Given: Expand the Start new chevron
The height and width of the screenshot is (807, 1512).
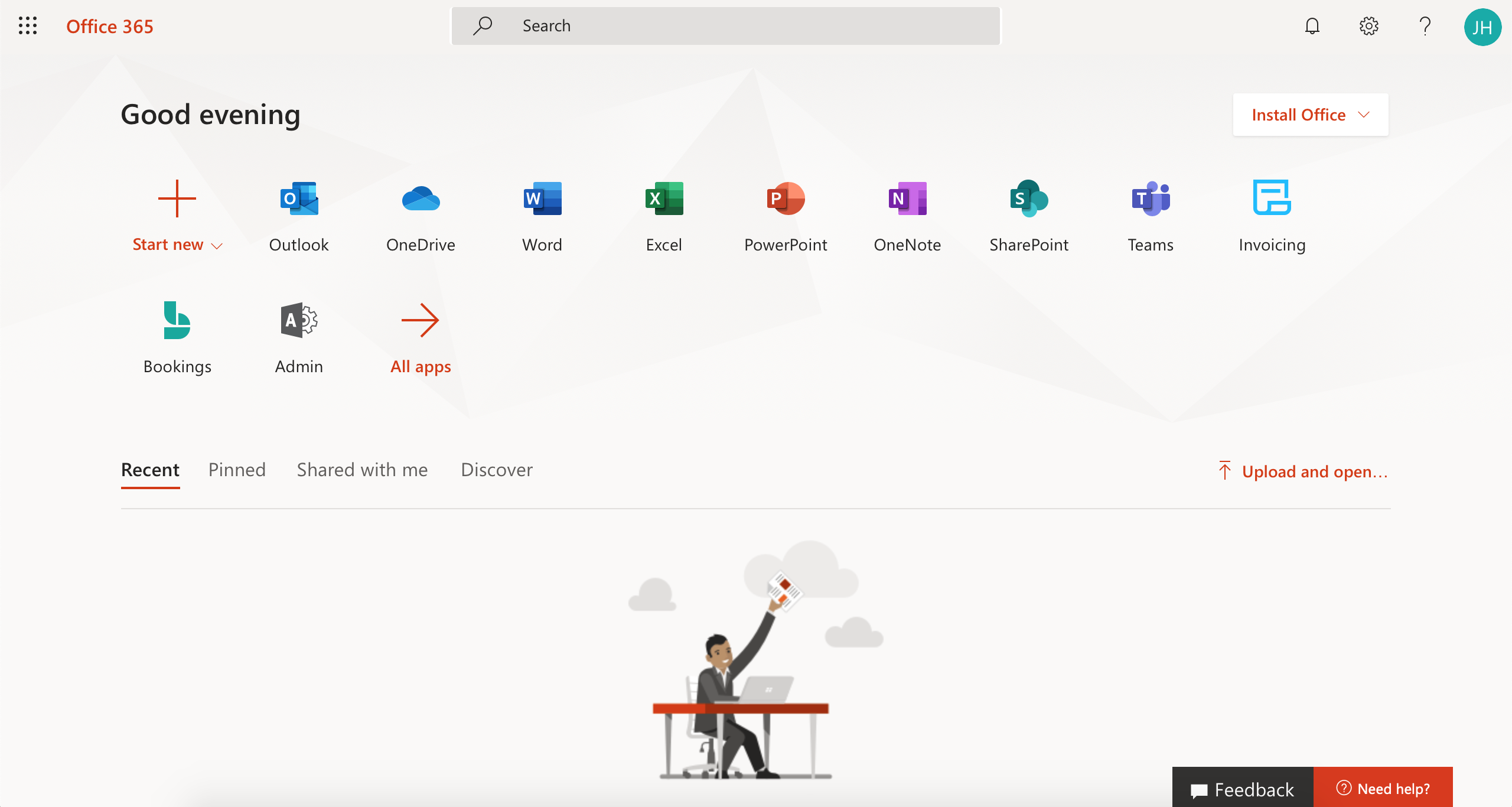Looking at the screenshot, I should 217,246.
